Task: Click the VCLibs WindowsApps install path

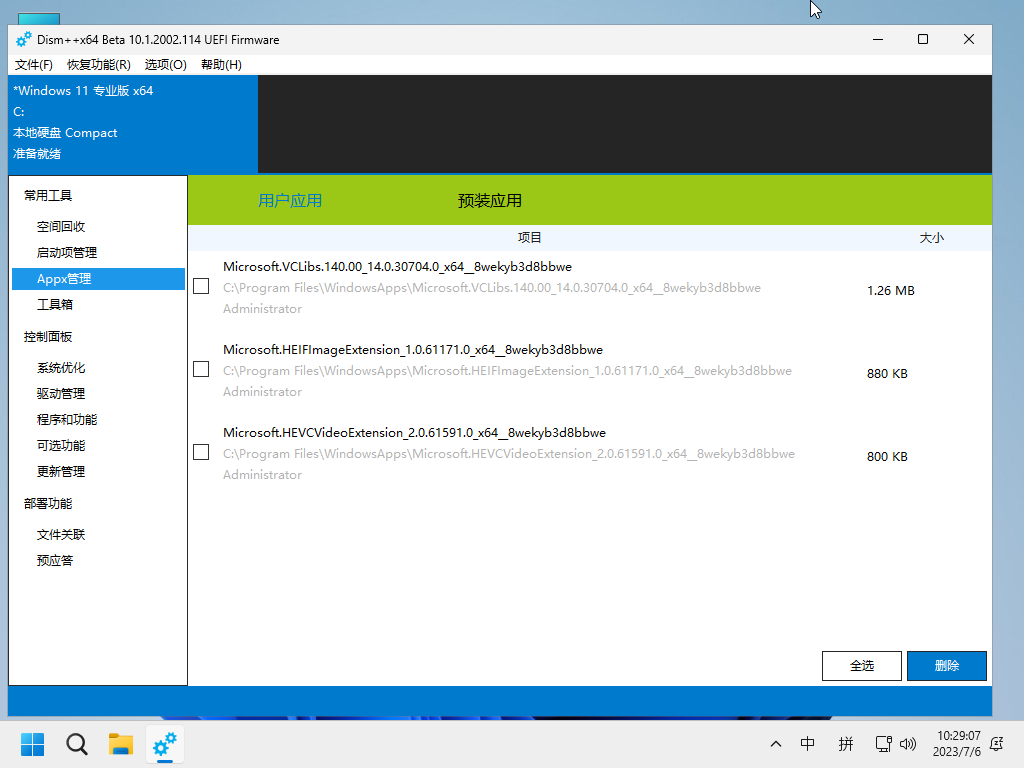Action: tap(492, 287)
